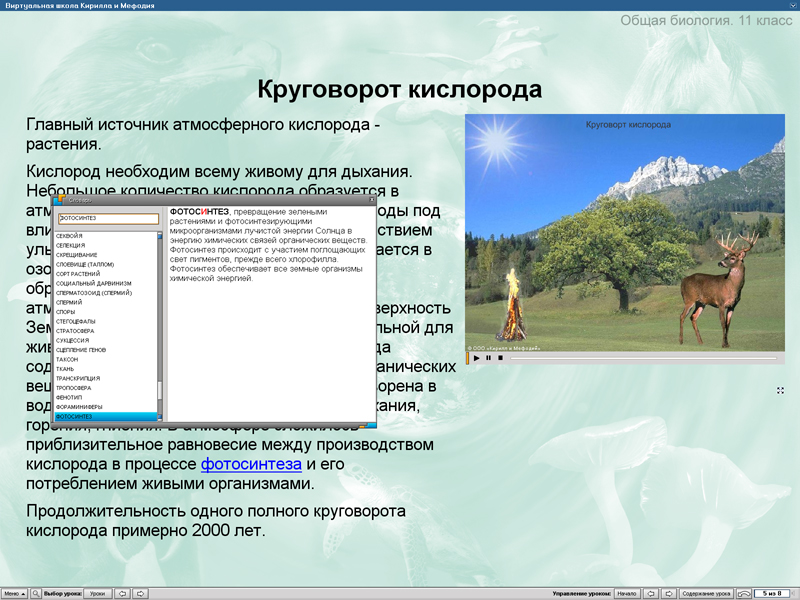Advance to next page in lesson controls
The image size is (800, 600).
(x=671, y=592)
